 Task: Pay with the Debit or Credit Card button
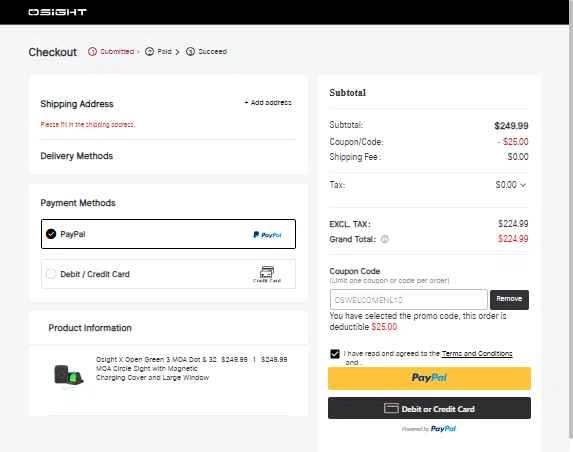click(429, 408)
